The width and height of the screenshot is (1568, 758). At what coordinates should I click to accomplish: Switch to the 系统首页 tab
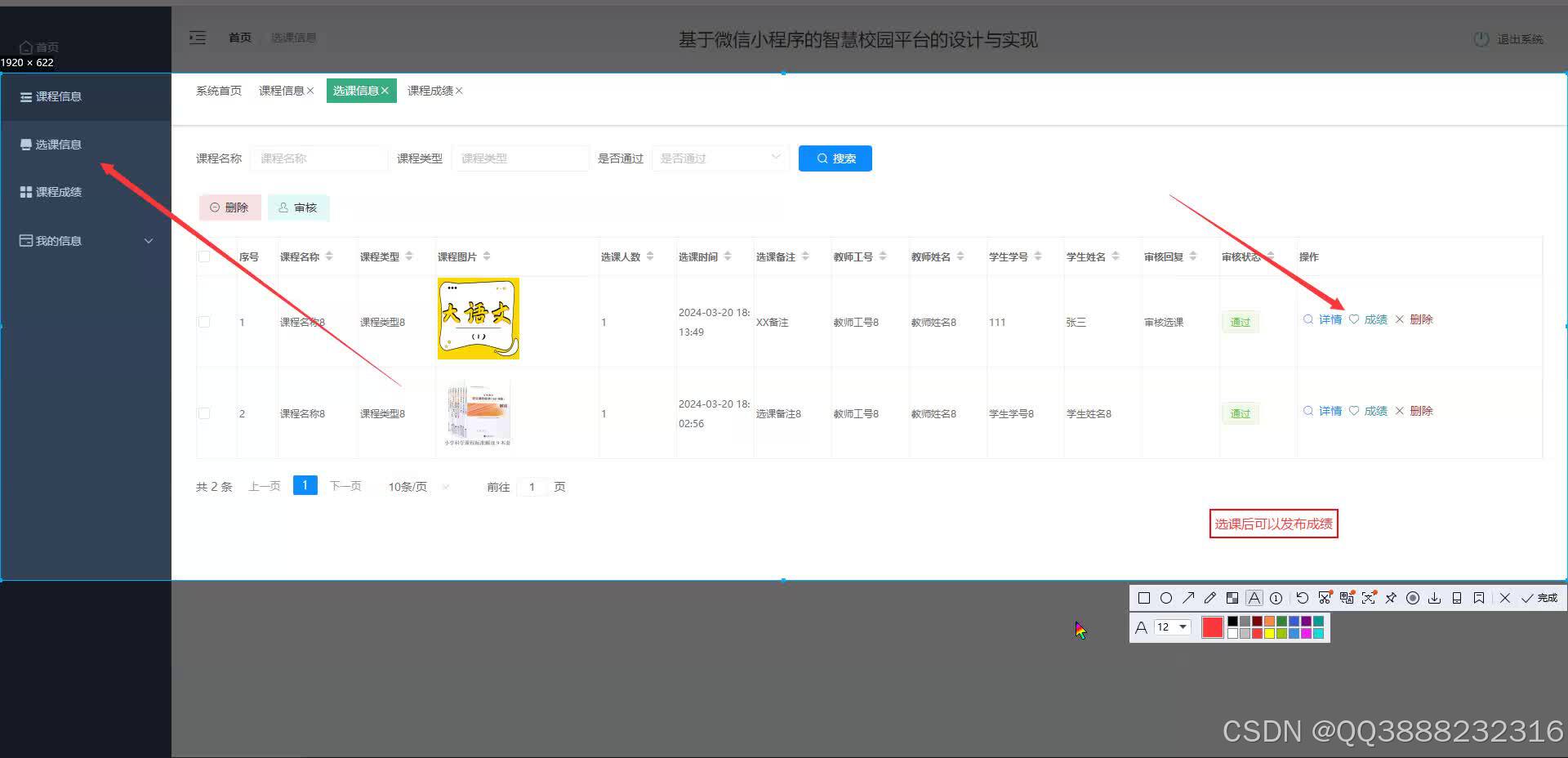[217, 91]
